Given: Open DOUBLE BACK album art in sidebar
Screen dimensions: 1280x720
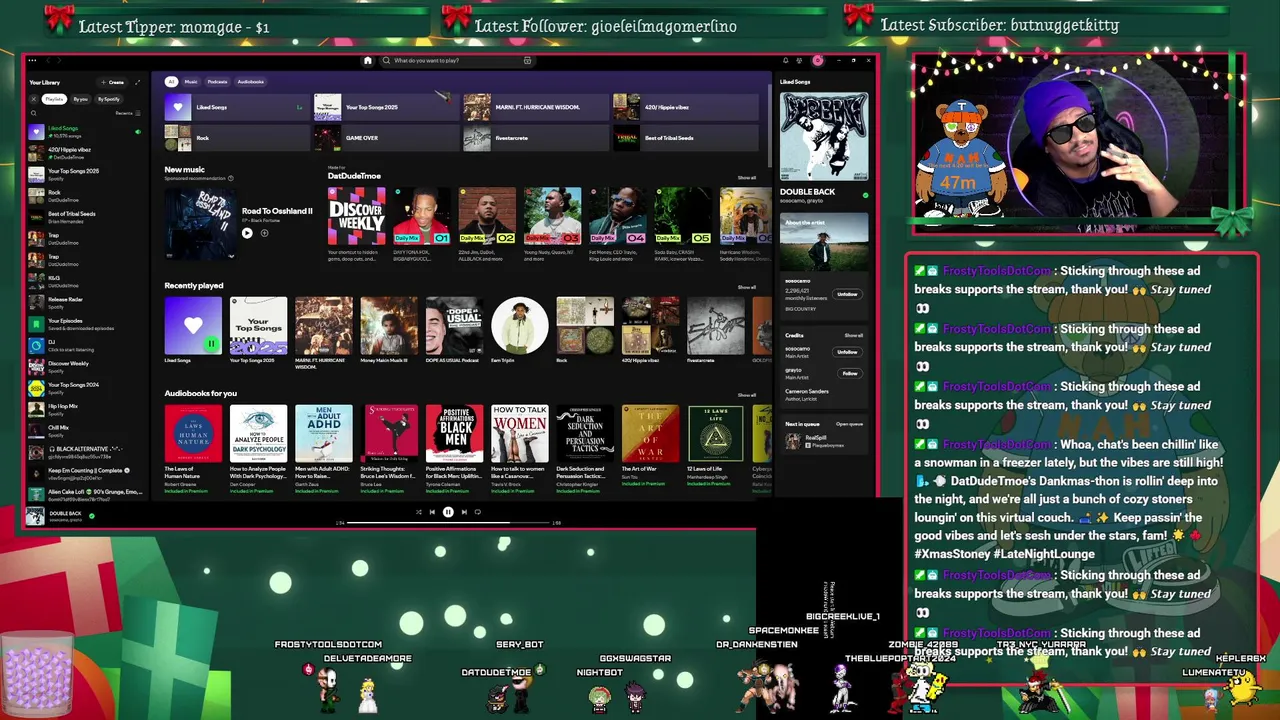Looking at the screenshot, I should pos(824,136).
